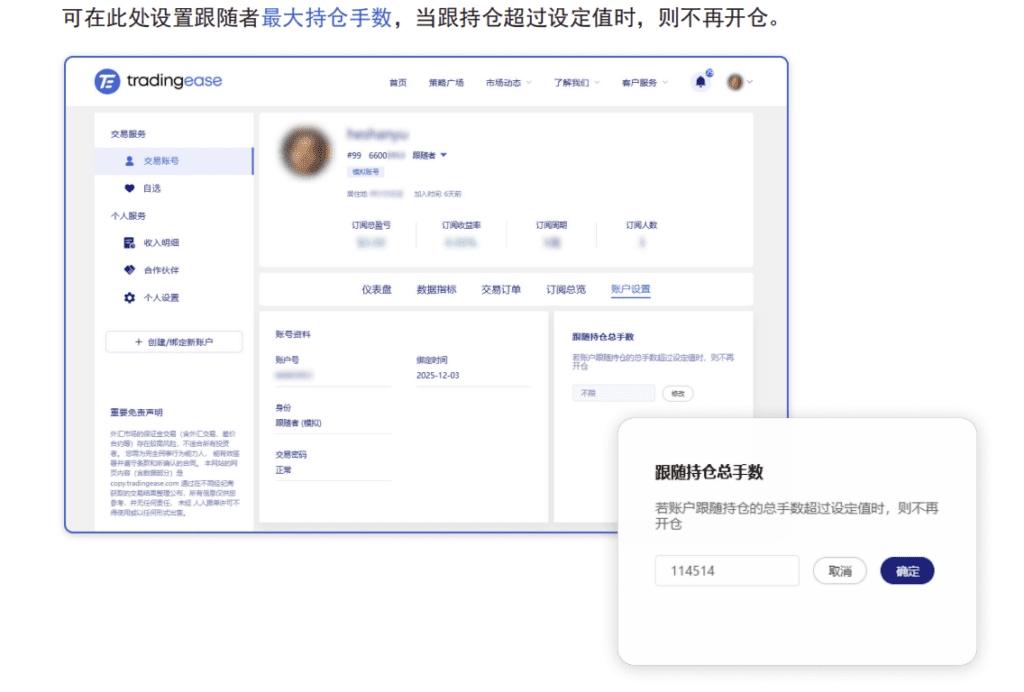Click the input field containing 114514

726,571
